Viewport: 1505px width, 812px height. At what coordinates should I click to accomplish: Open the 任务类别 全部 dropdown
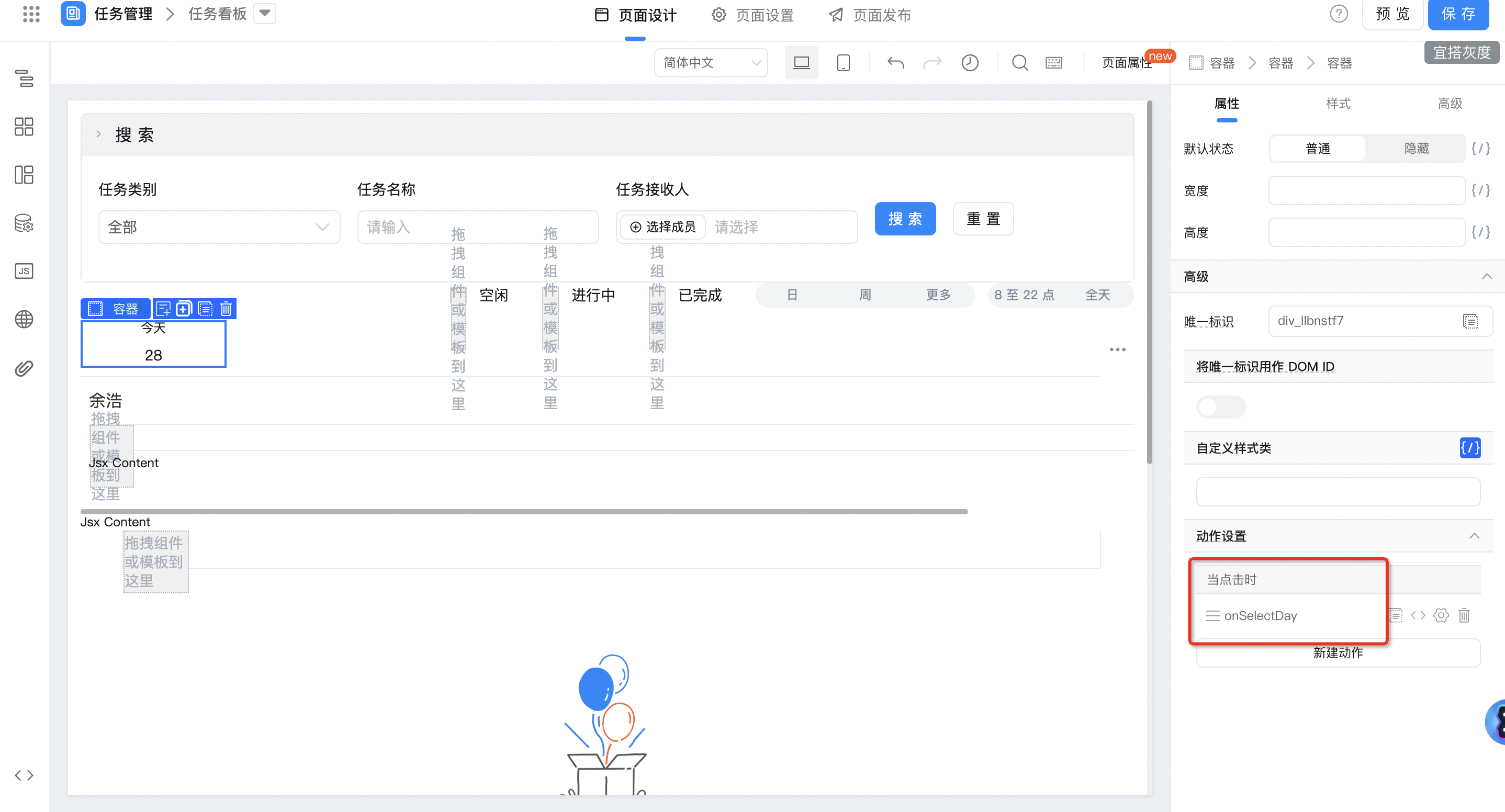click(219, 227)
